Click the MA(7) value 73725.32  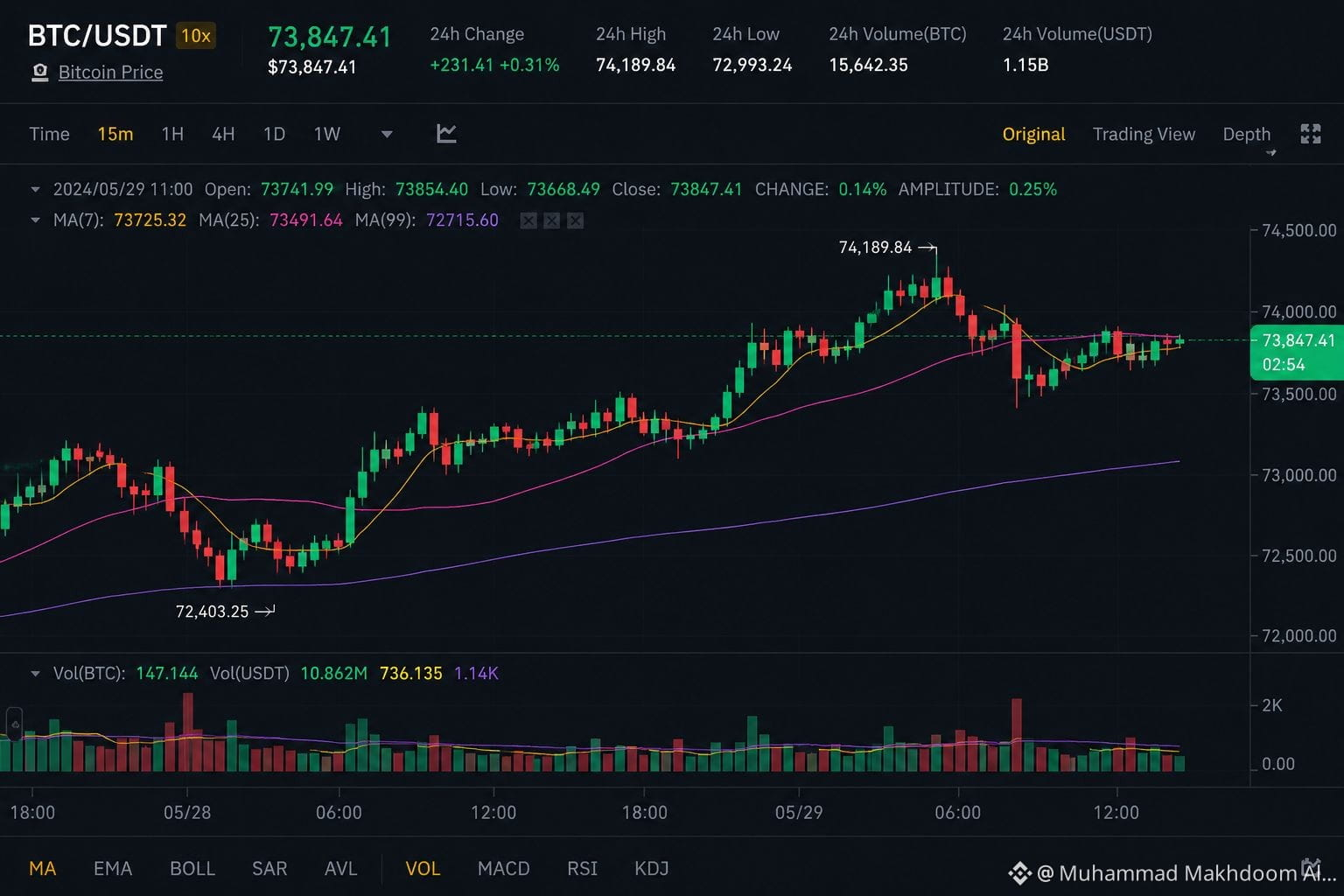(150, 220)
